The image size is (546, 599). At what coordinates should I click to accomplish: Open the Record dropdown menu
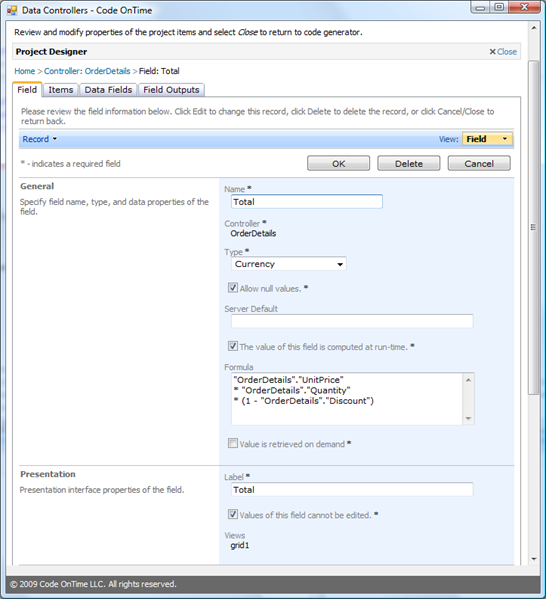tap(39, 139)
